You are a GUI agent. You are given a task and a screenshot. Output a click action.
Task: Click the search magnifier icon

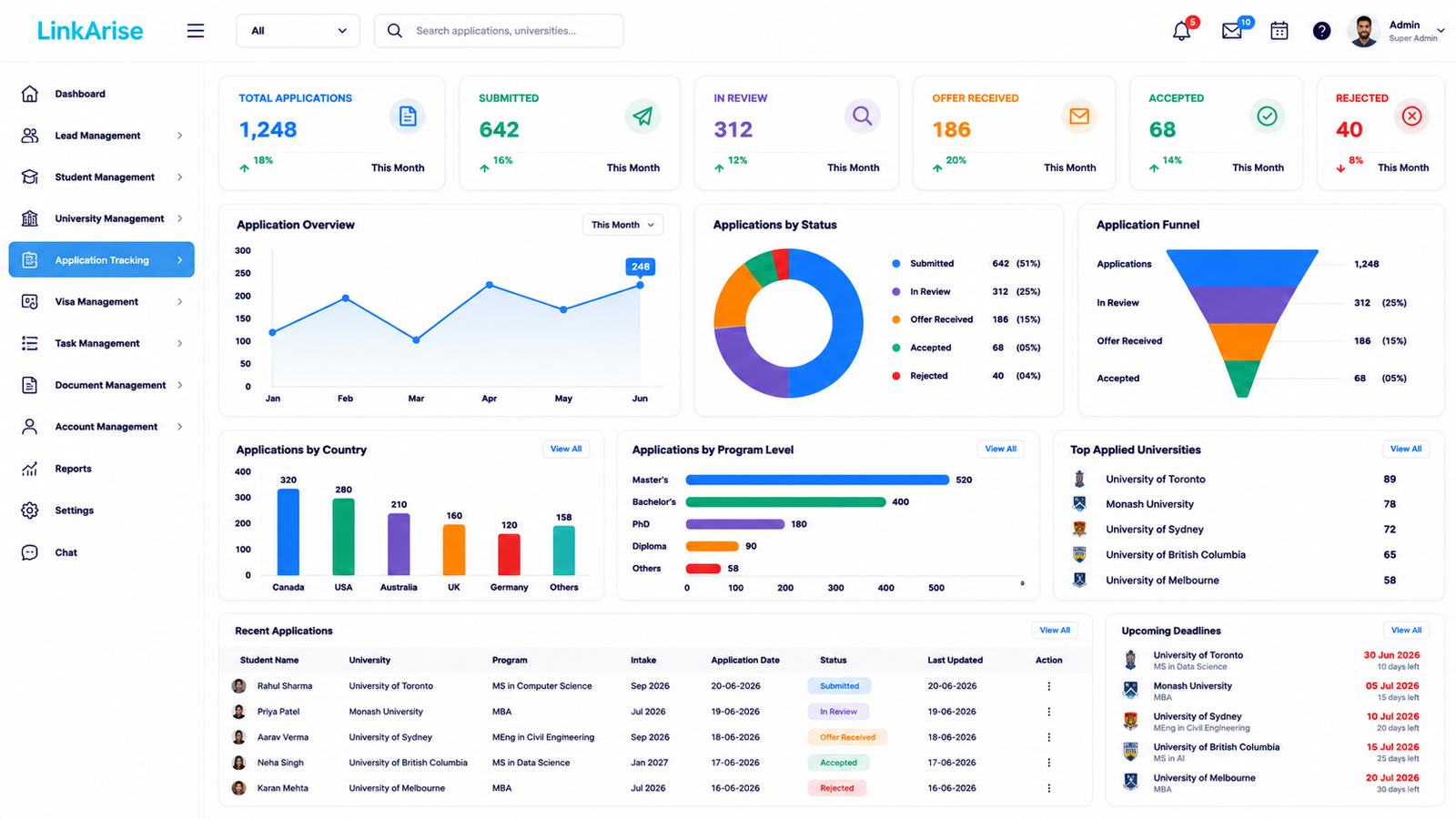[x=395, y=31]
